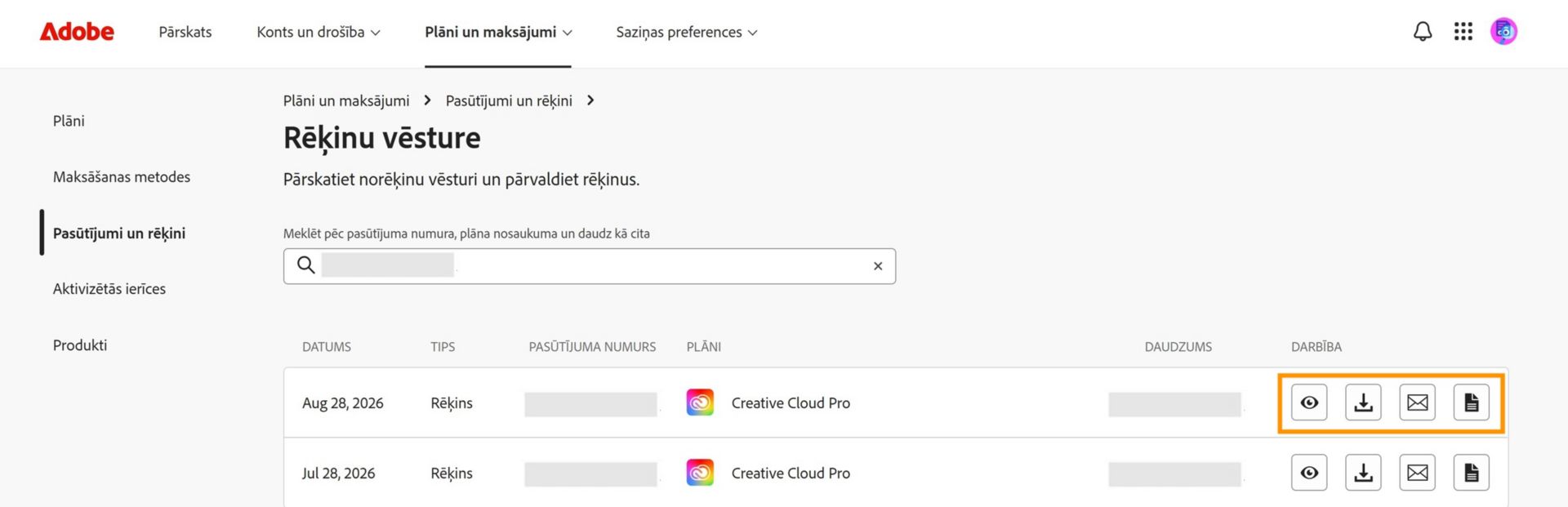The width and height of the screenshot is (1568, 507).
Task: Open Aktivizētās ierīces in the sidebar
Action: pyautogui.click(x=109, y=289)
